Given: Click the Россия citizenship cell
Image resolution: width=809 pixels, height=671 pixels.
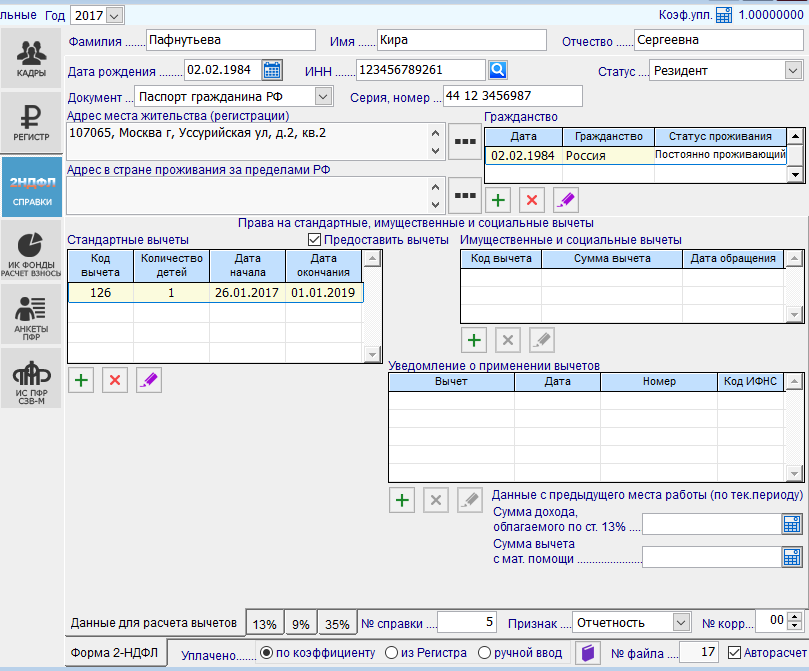Looking at the screenshot, I should click(608, 155).
